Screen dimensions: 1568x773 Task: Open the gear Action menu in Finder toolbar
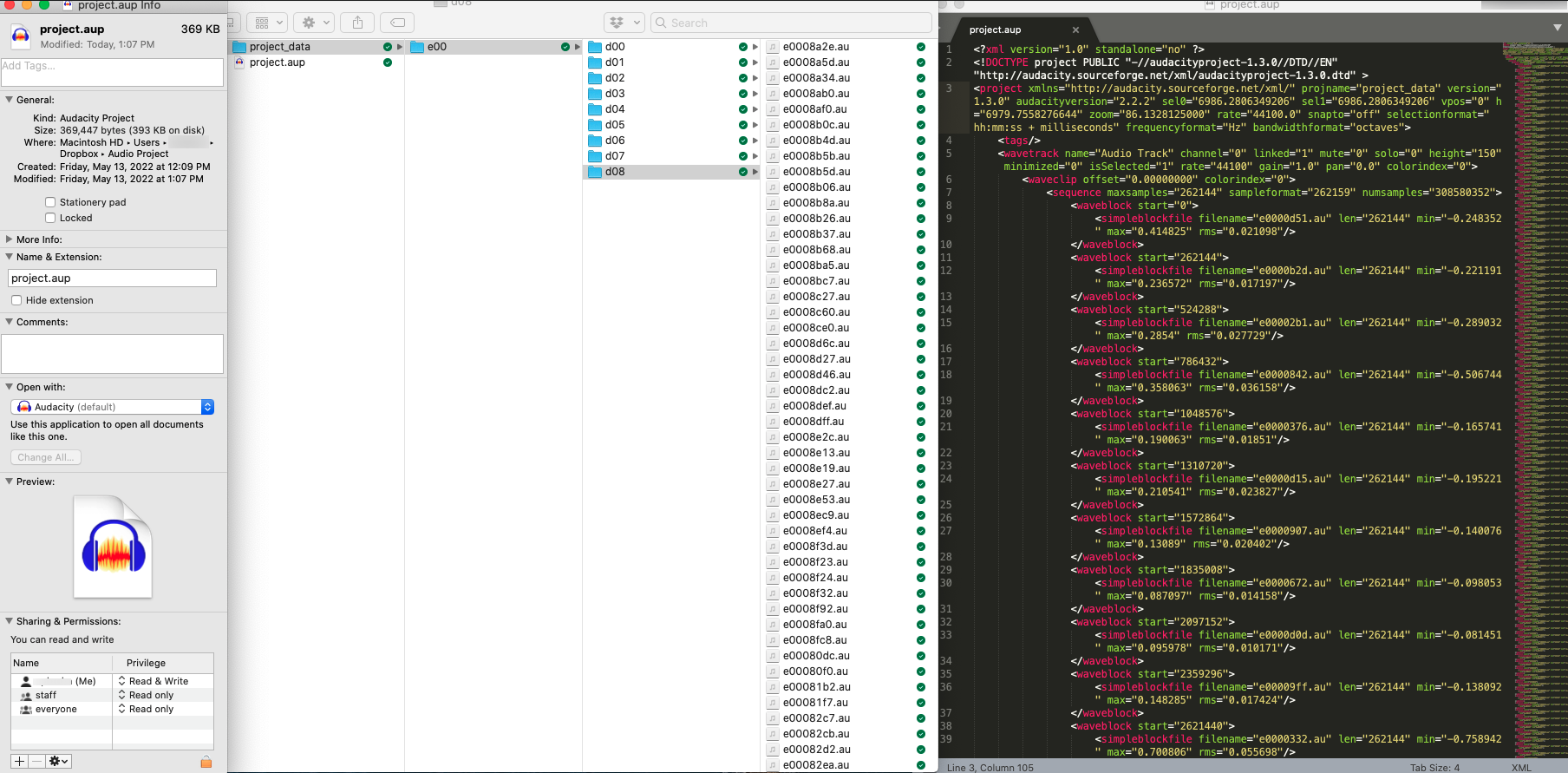click(314, 23)
